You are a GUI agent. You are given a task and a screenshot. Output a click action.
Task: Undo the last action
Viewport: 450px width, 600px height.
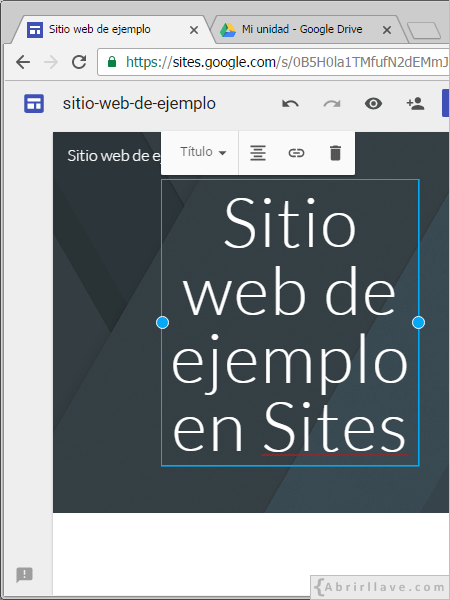point(290,104)
